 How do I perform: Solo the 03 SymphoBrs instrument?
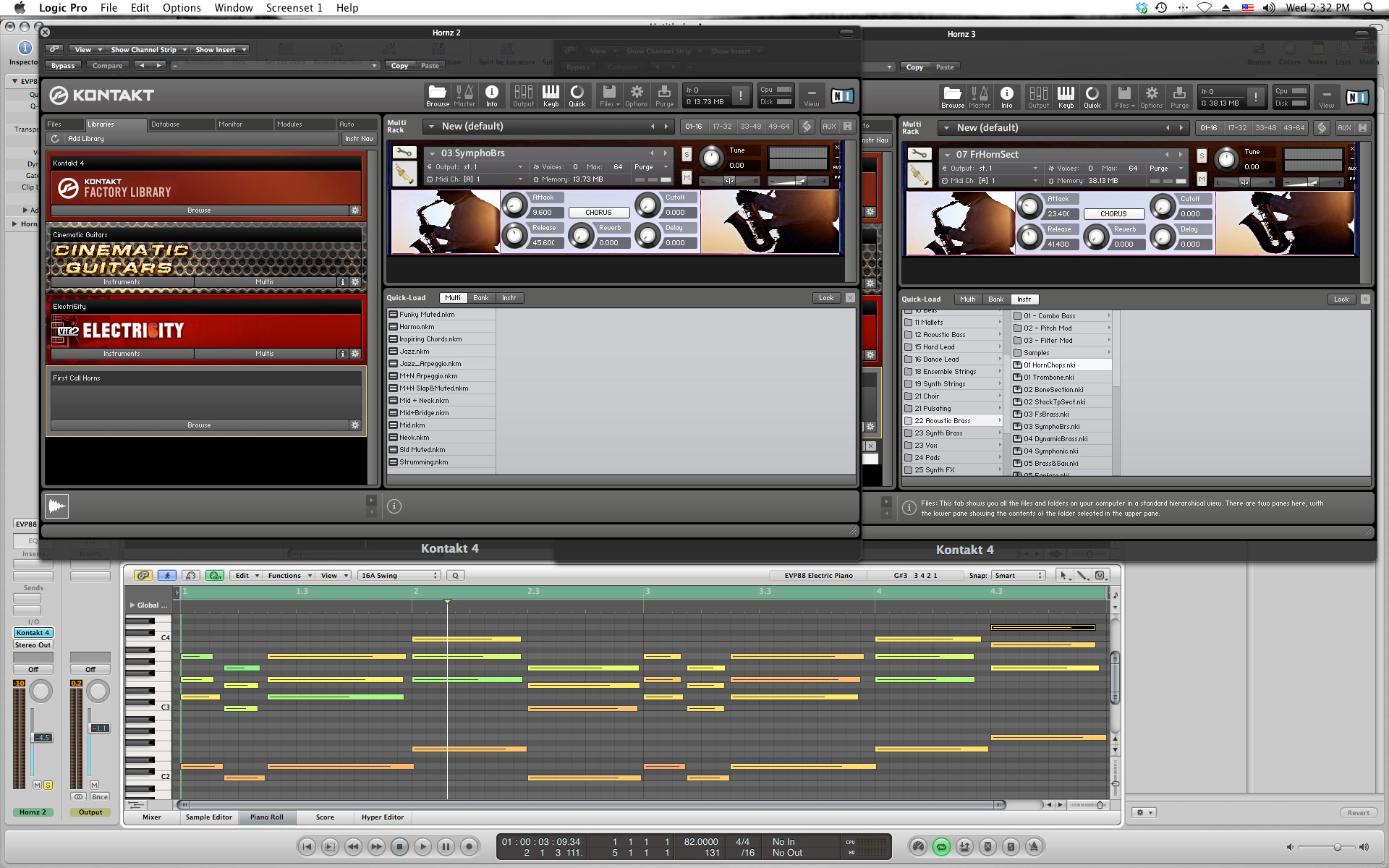pos(687,155)
